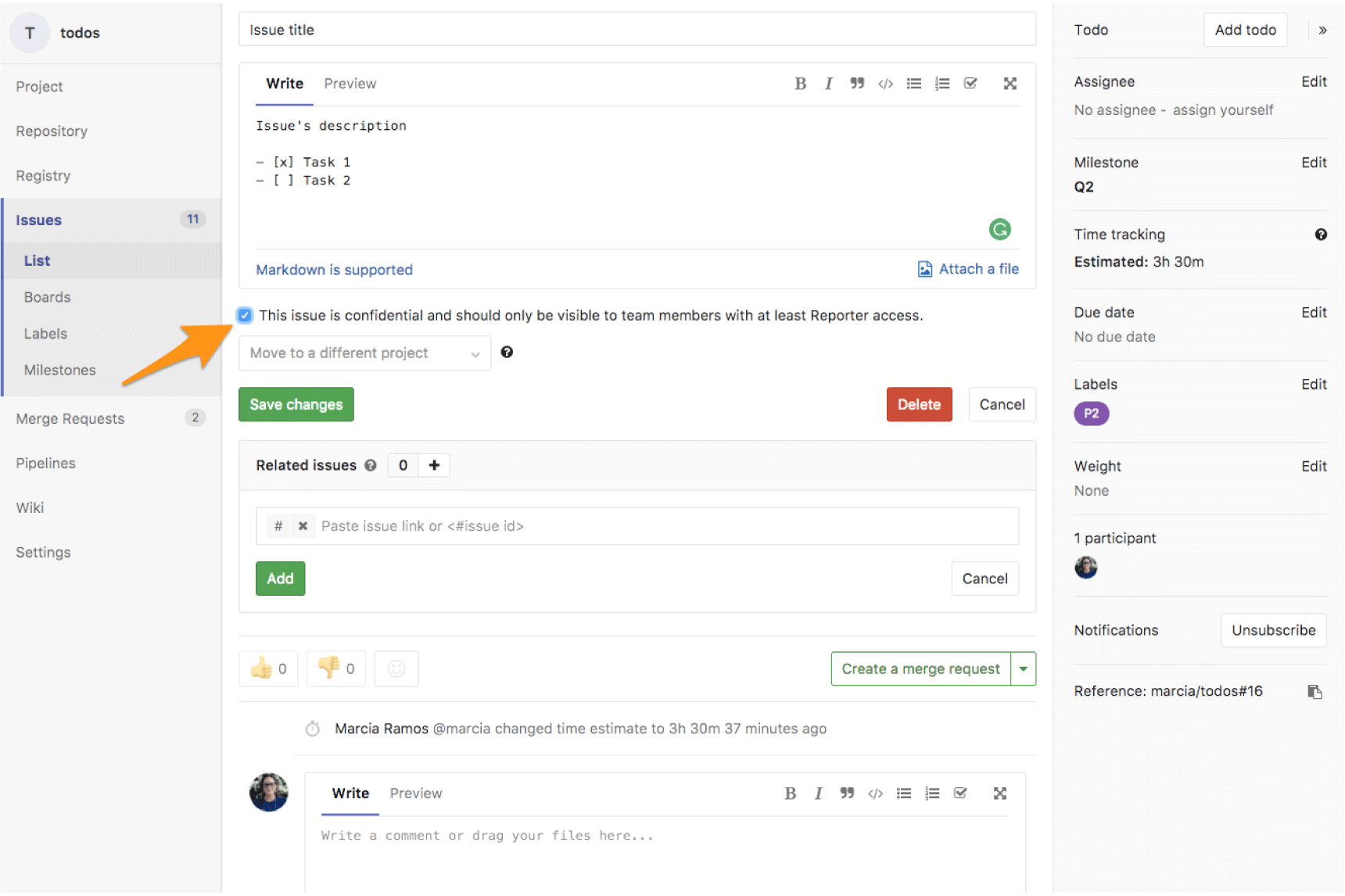
Task: Focus the Issue title field
Action: point(637,30)
